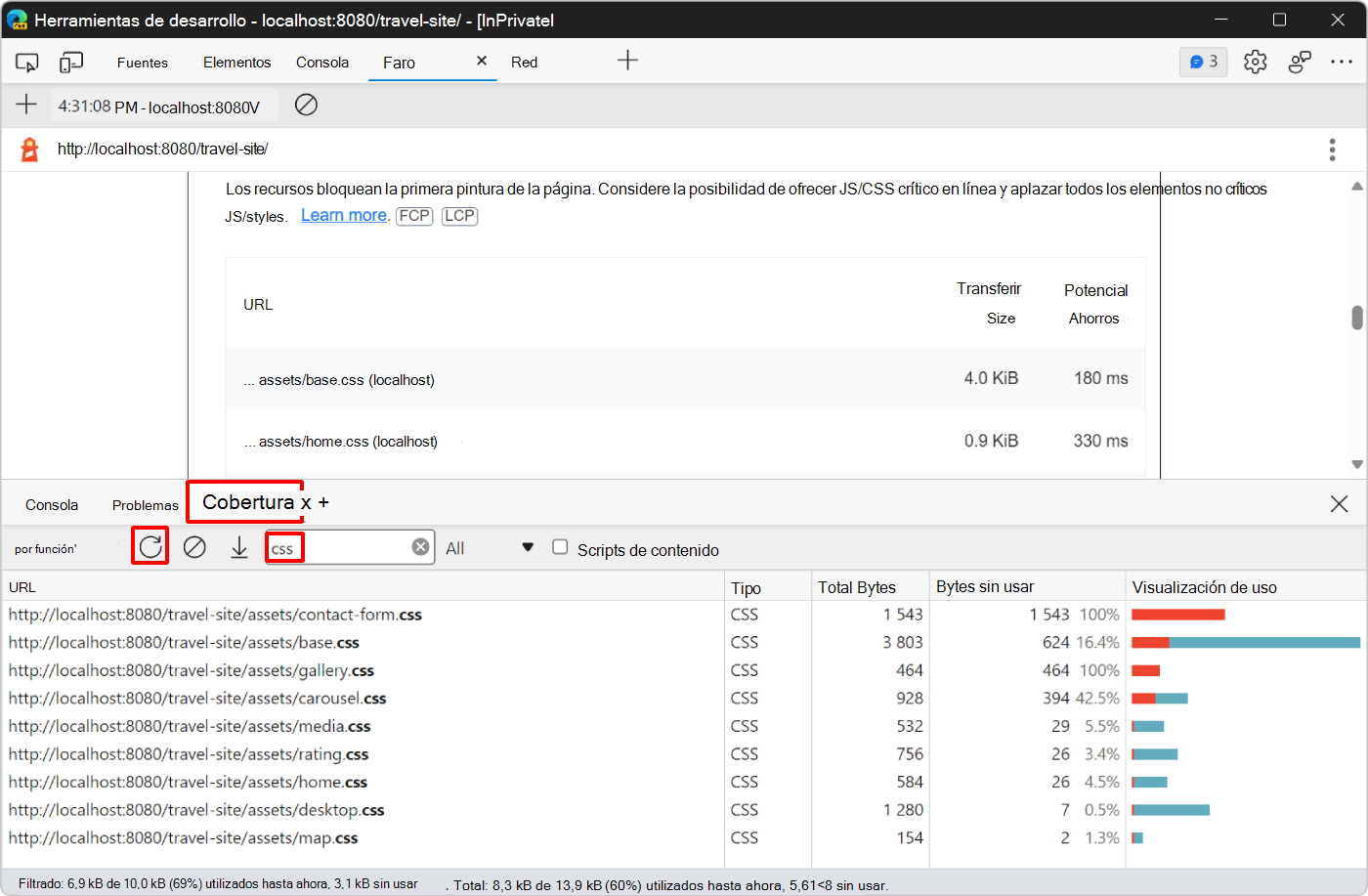The height and width of the screenshot is (896, 1368).
Task: Clear coverage results icon
Action: [x=194, y=547]
